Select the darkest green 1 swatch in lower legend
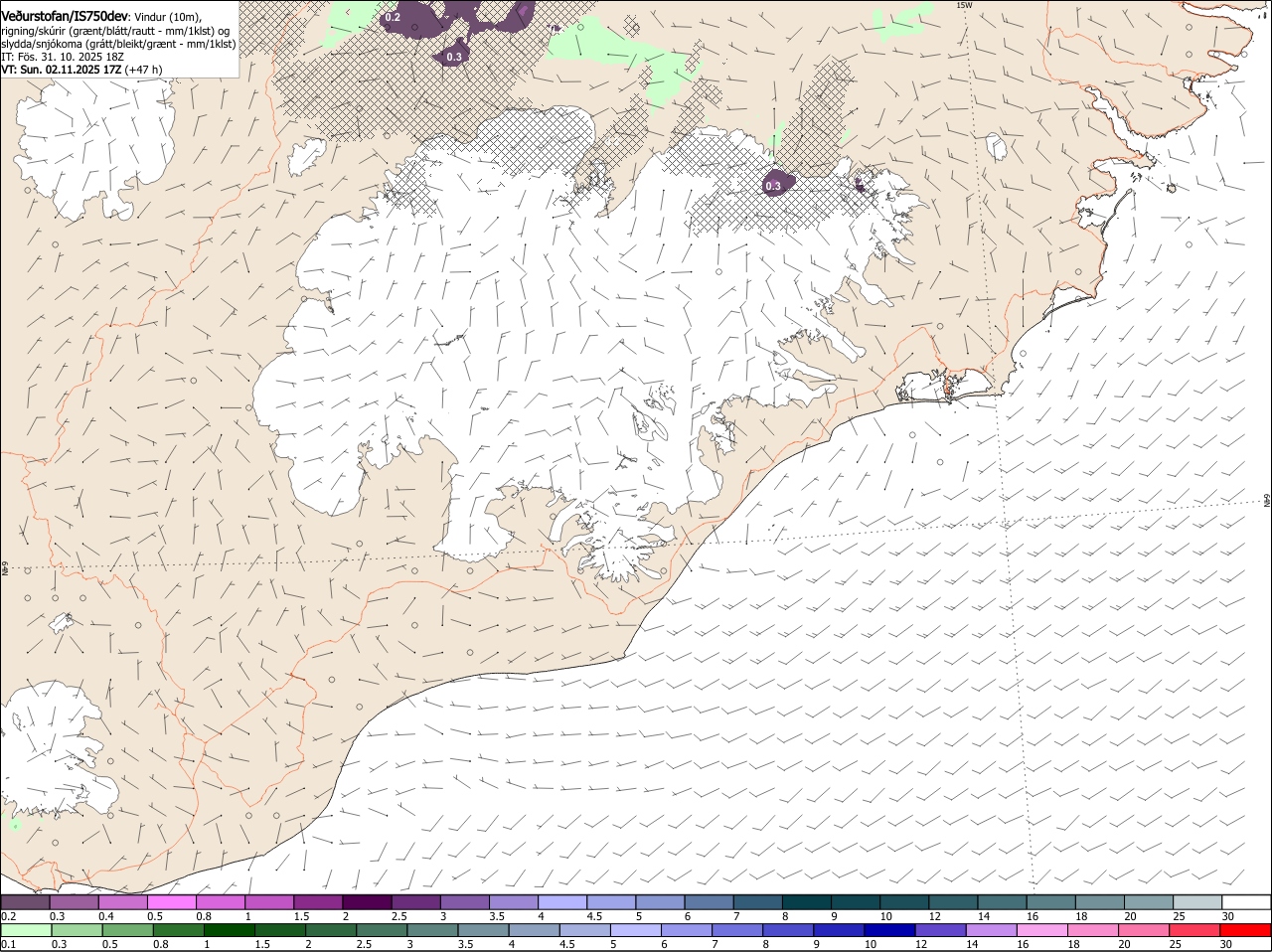 pos(229,930)
